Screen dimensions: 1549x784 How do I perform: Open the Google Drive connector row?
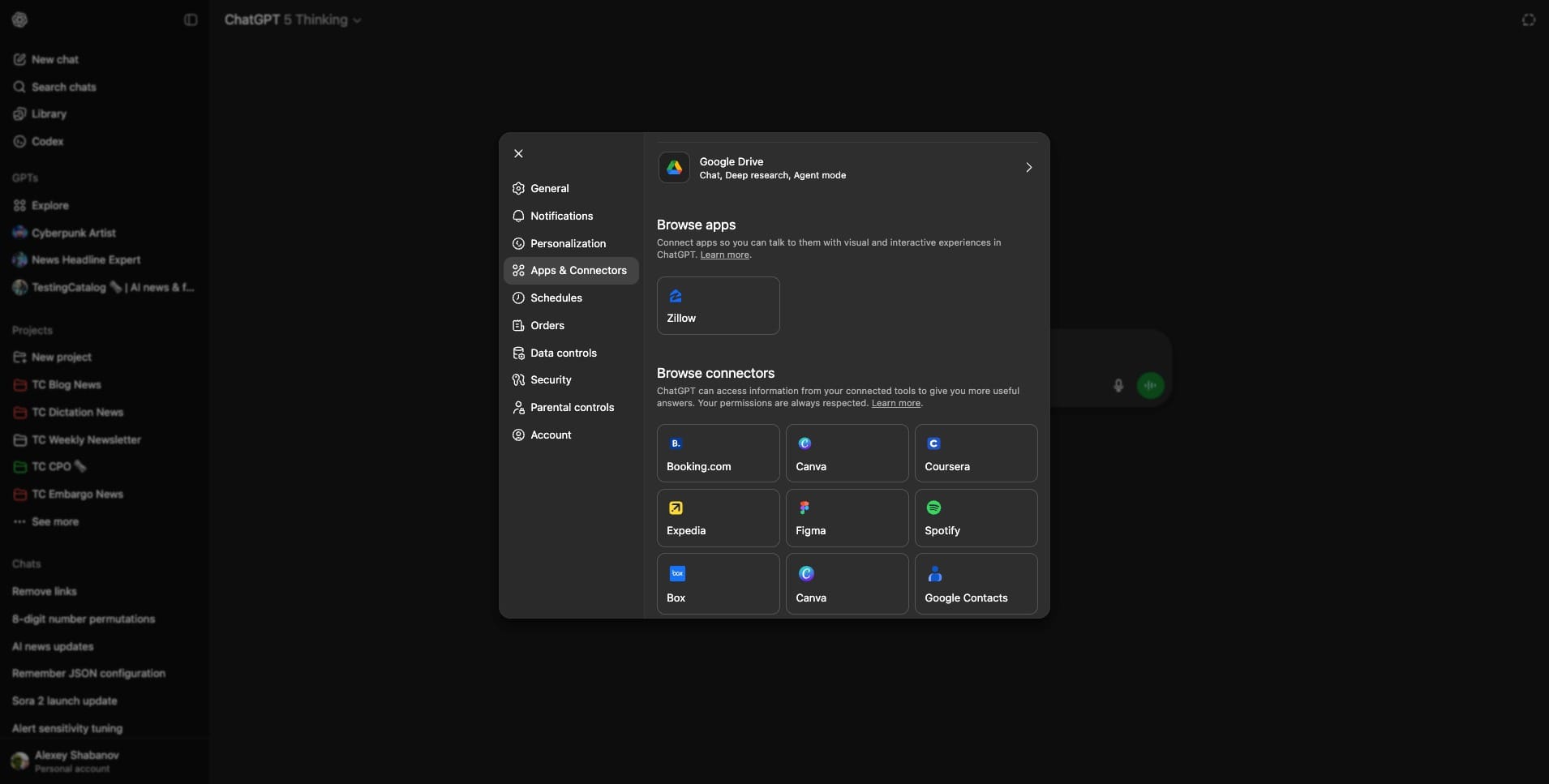[847, 168]
